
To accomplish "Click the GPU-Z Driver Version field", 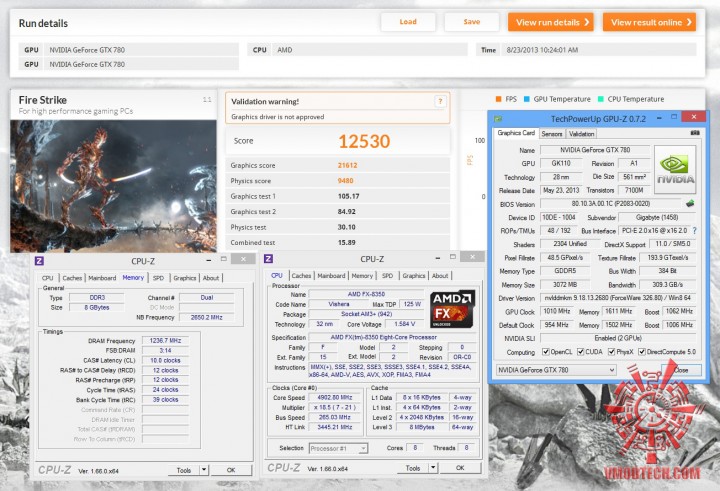I will (x=618, y=298).
